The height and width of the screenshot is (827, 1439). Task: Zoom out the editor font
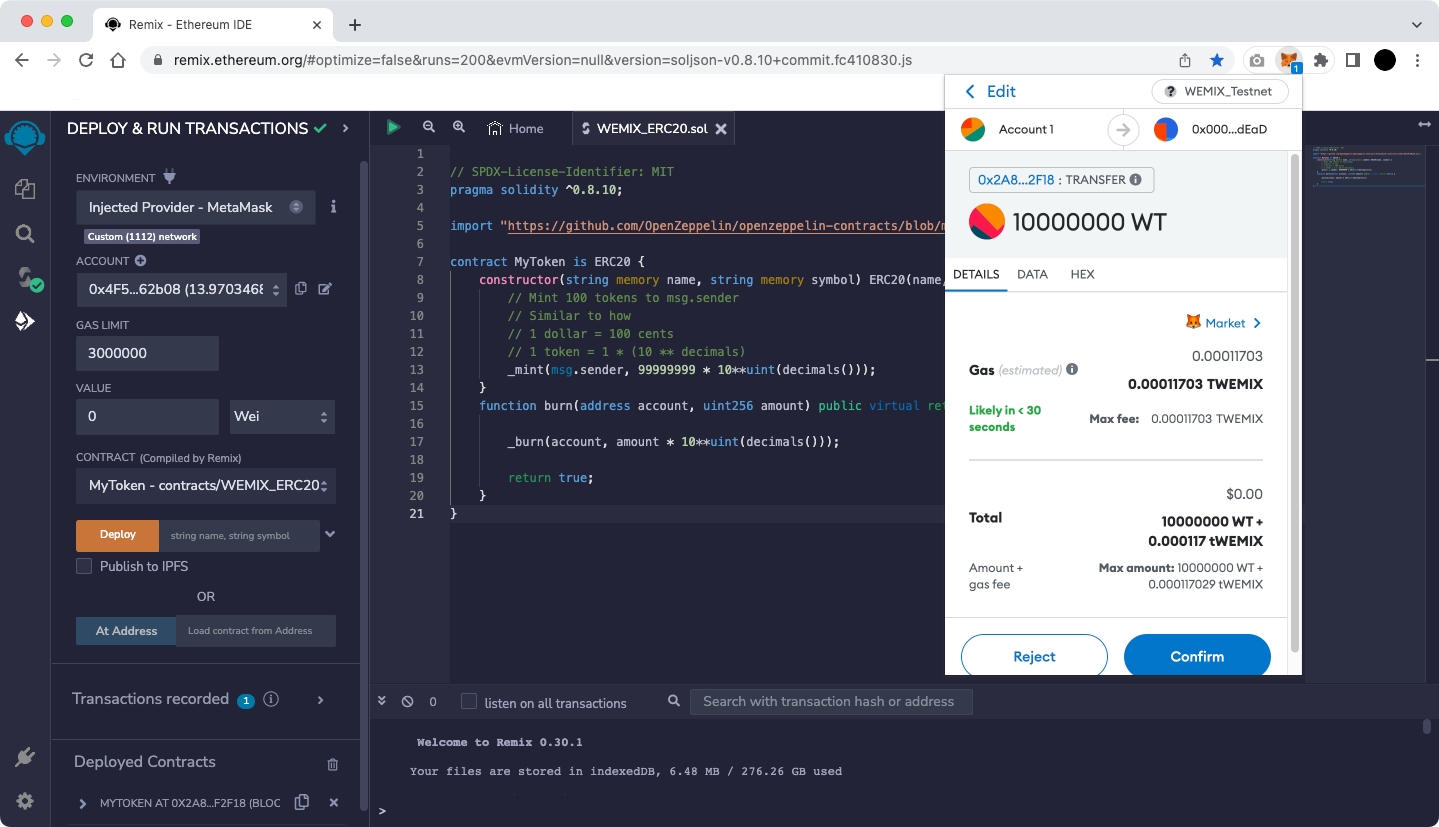click(429, 127)
